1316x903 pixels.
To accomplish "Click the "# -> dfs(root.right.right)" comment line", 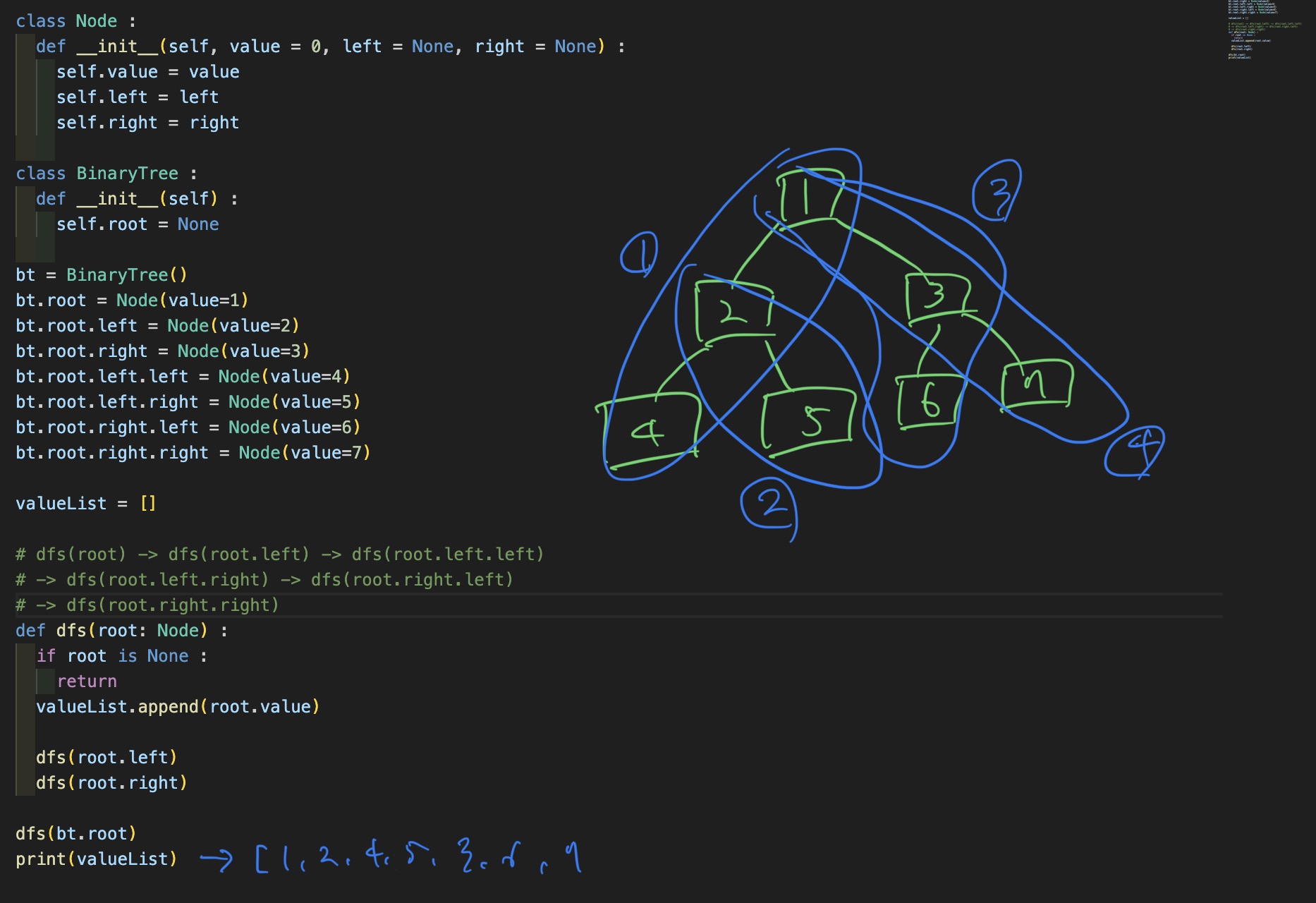I will click(x=147, y=605).
